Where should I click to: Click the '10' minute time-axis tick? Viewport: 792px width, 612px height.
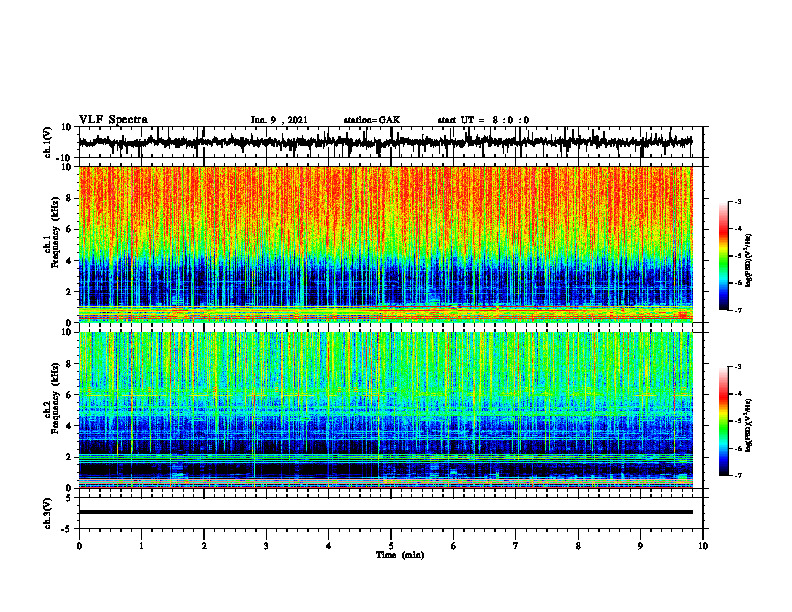[703, 546]
